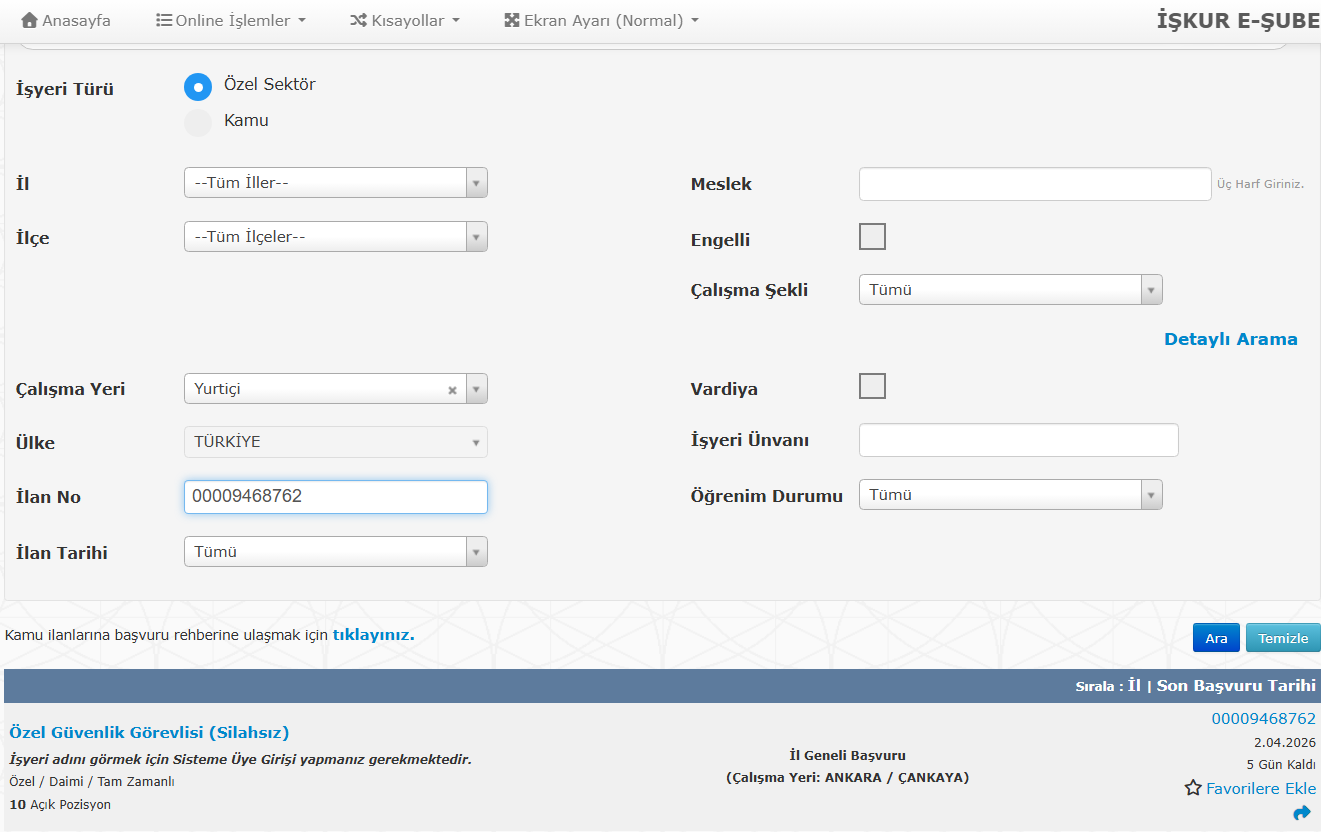The width and height of the screenshot is (1321, 832).
Task: Click the İŞKUR E-ŞUBE title
Action: (x=1238, y=20)
